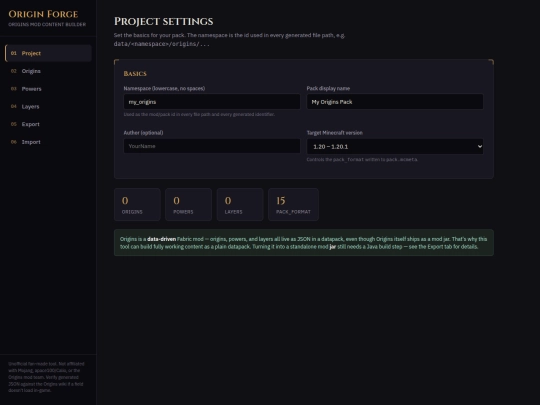Go to the Origins section
Viewport: 540px width, 405px height.
pos(48,71)
